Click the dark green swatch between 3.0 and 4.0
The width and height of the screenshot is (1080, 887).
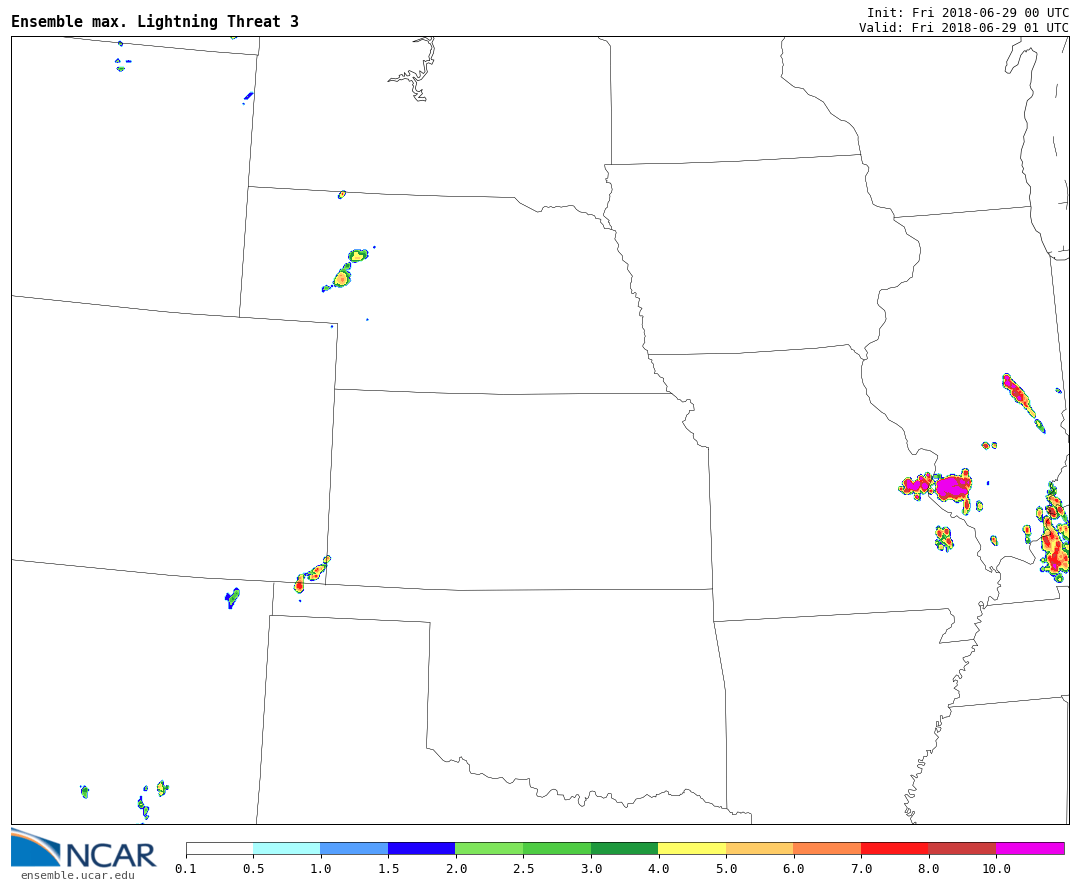click(624, 848)
